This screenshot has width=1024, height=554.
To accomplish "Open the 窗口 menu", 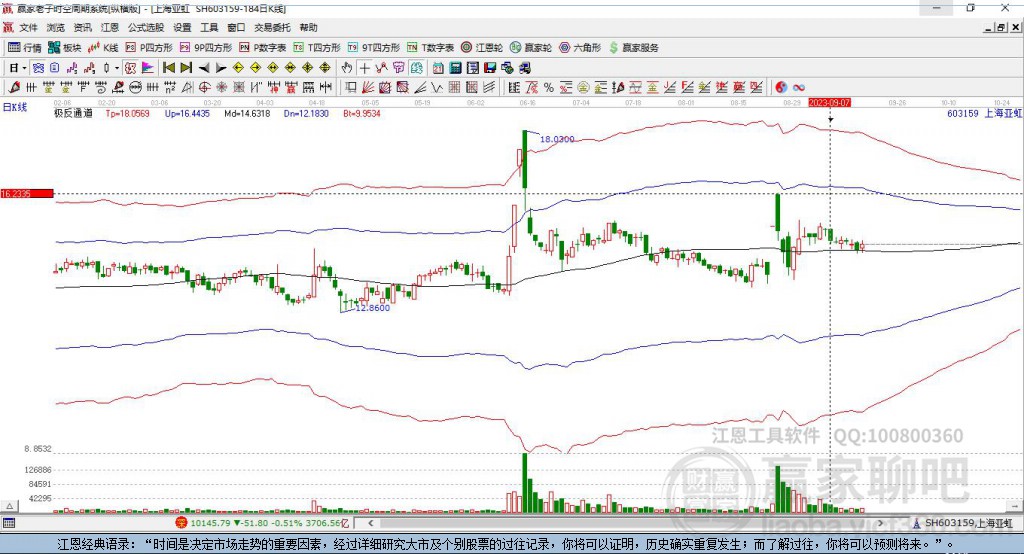I will pos(236,27).
